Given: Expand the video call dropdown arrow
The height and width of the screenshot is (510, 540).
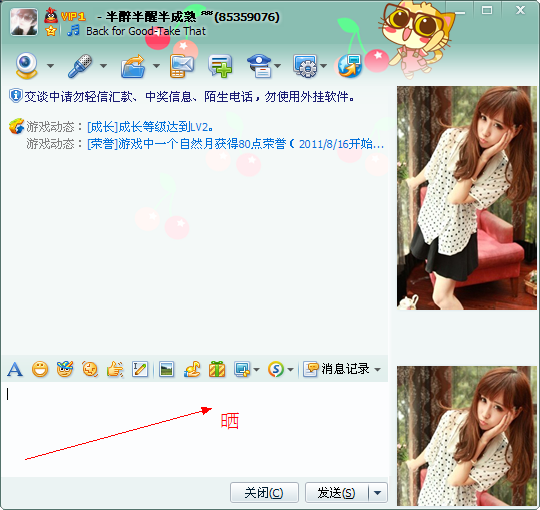Looking at the screenshot, I should pyautogui.click(x=50, y=66).
